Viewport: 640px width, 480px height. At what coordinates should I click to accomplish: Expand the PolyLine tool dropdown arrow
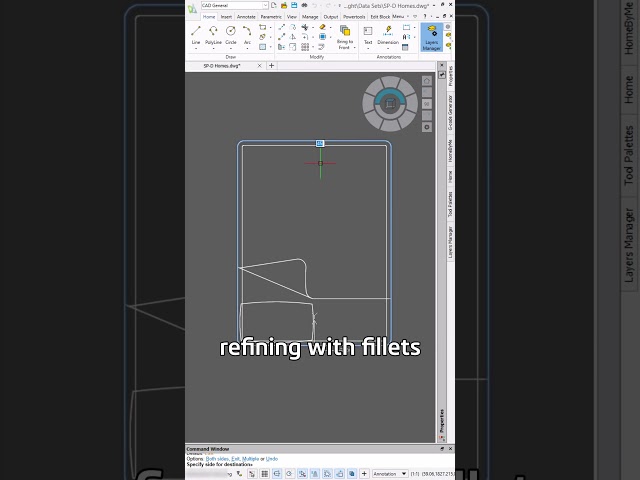(213, 49)
